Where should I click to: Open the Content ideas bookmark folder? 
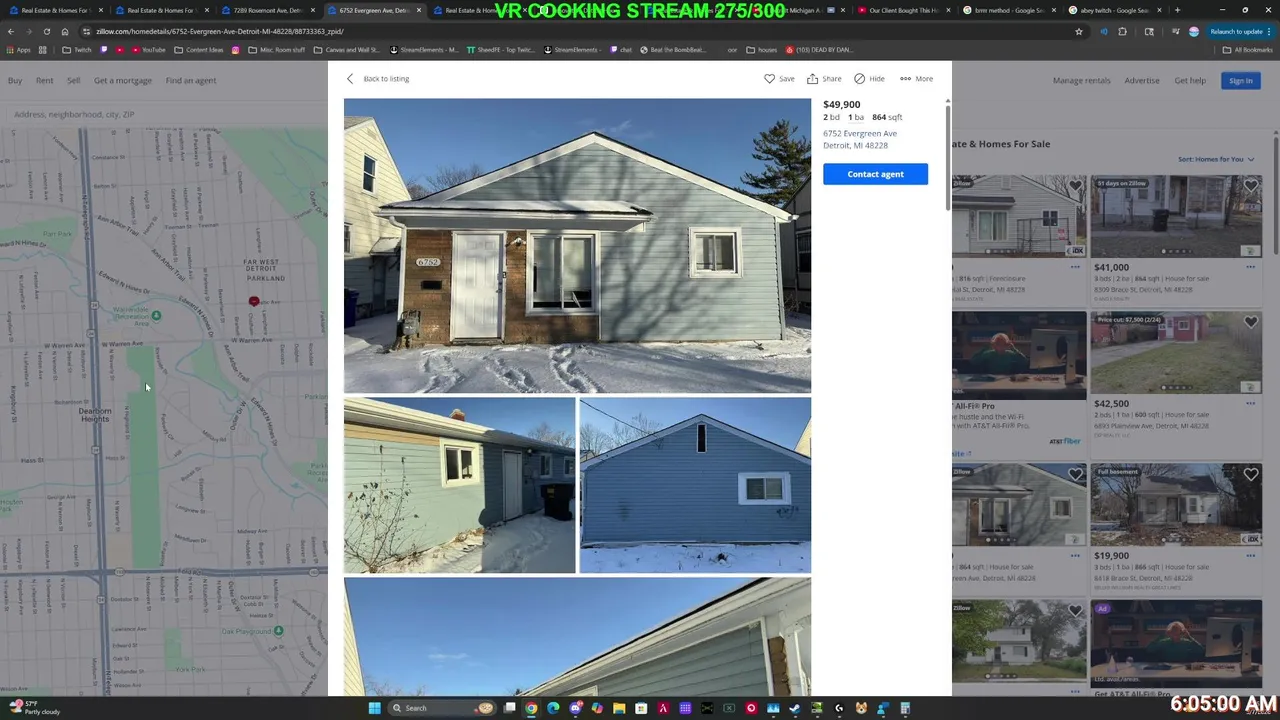(x=199, y=49)
